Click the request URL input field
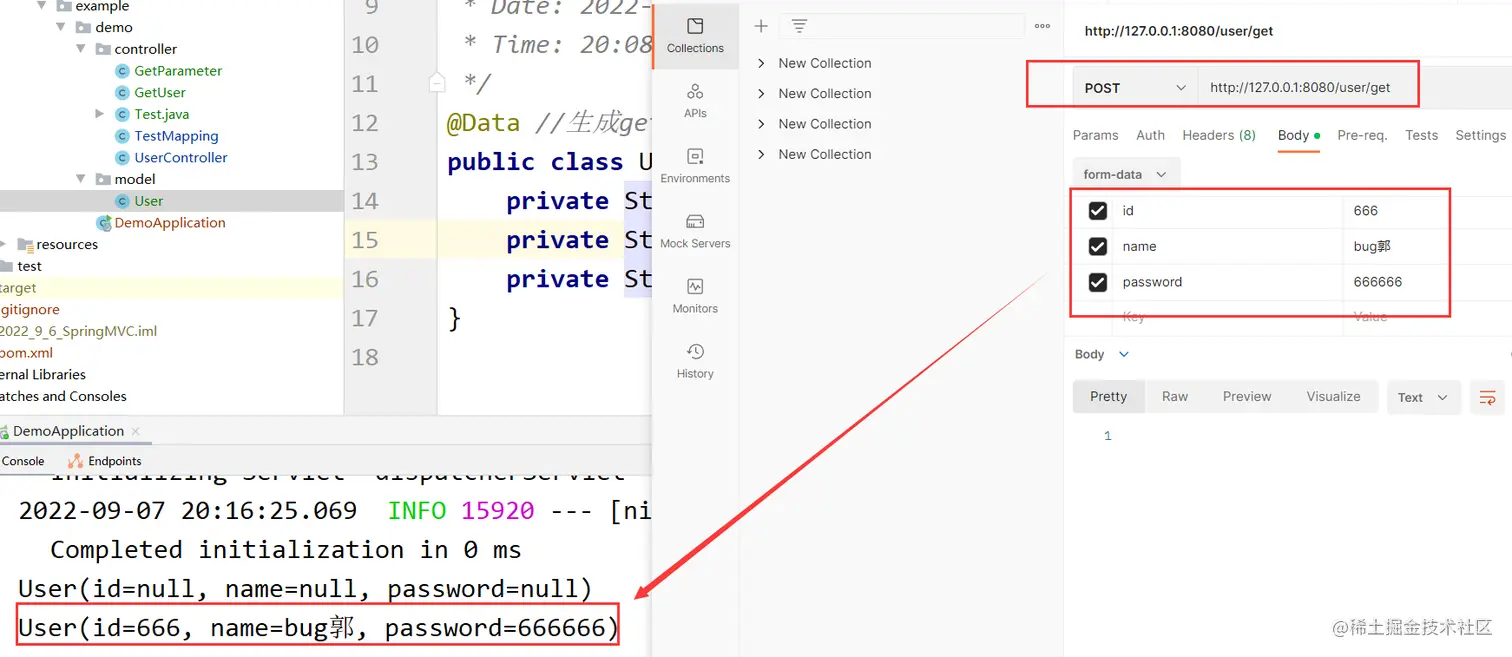The image size is (1512, 657). point(1308,88)
